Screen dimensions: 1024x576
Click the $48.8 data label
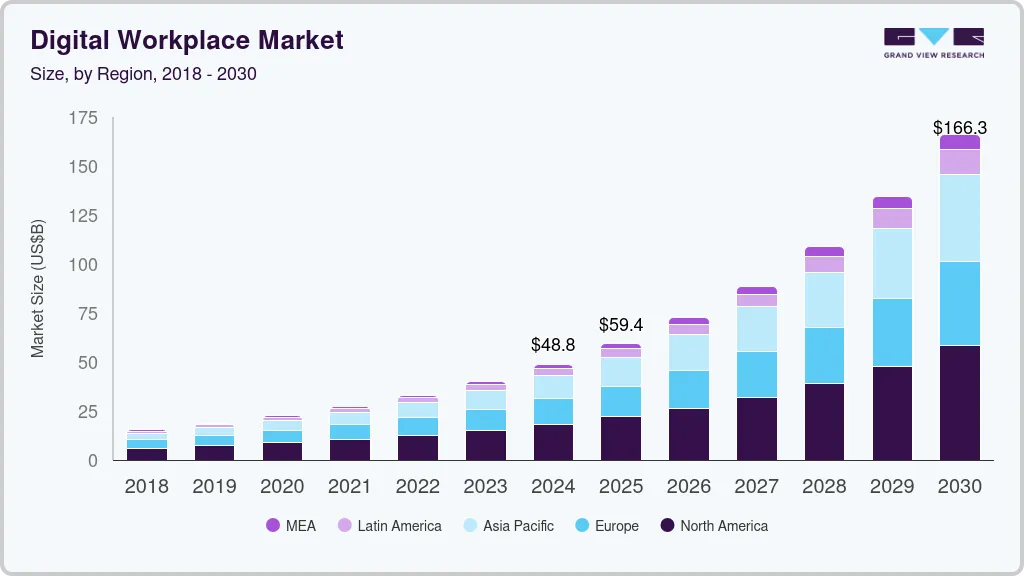(553, 345)
